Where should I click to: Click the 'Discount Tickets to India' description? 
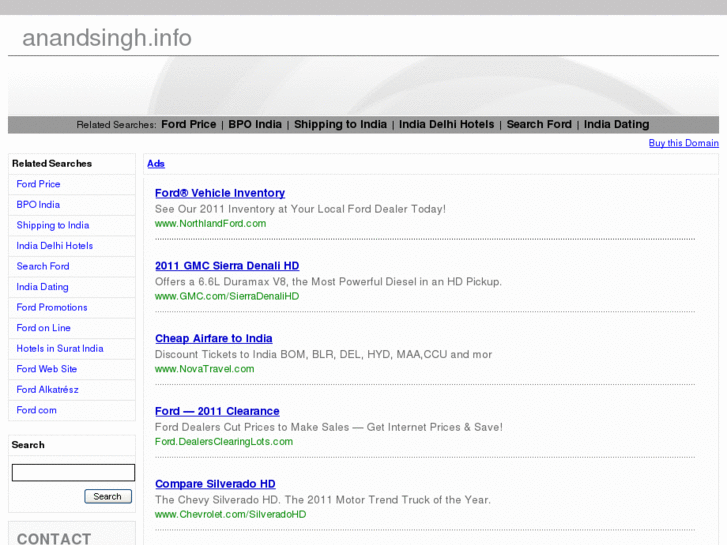[324, 355]
